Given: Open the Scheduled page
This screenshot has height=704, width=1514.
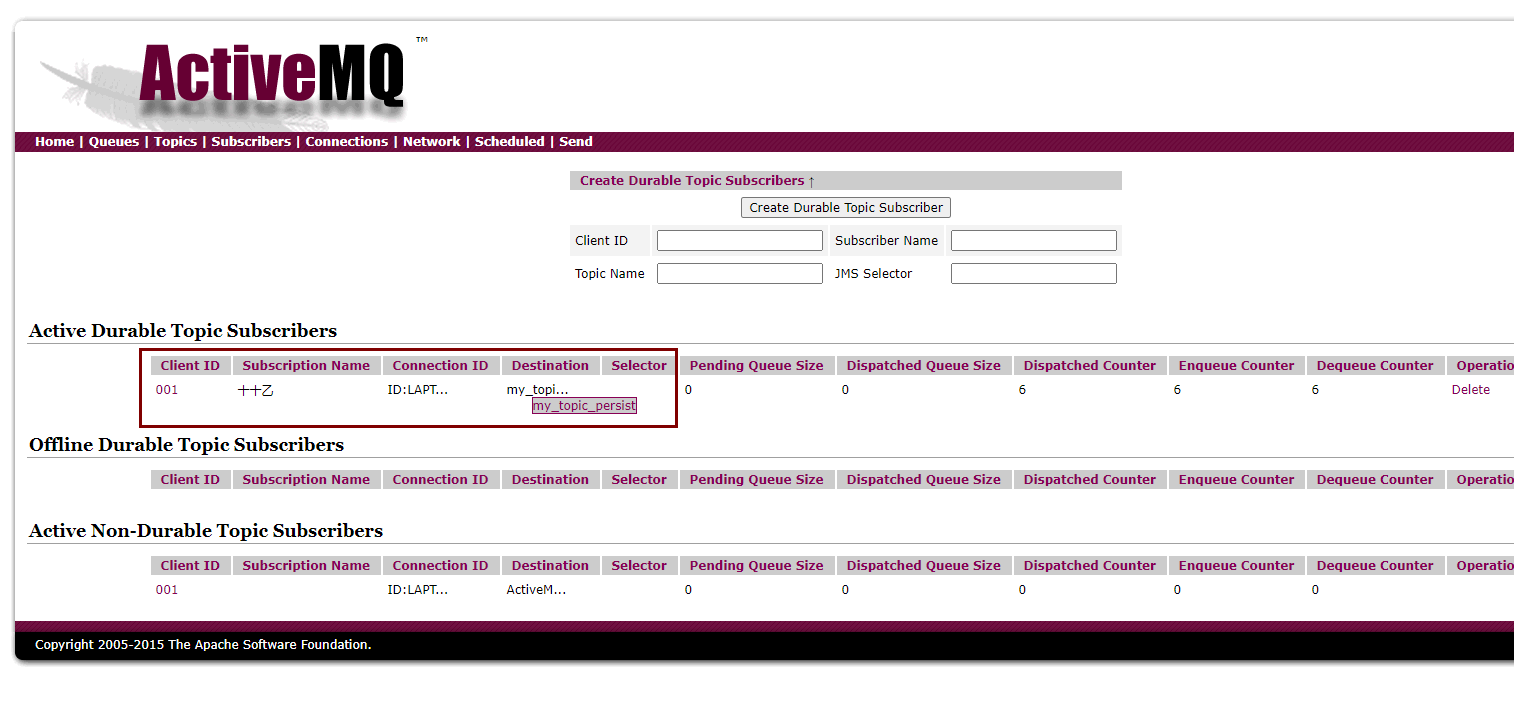Looking at the screenshot, I should (510, 142).
